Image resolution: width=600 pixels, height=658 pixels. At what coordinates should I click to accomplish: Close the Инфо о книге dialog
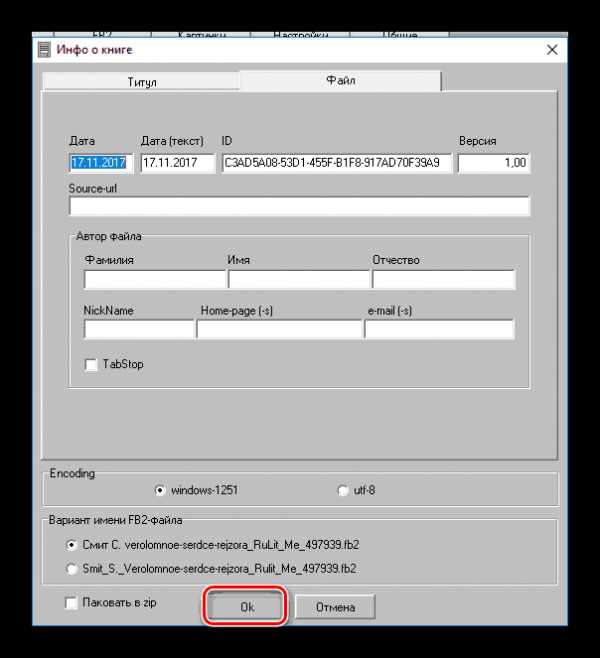click(x=552, y=50)
